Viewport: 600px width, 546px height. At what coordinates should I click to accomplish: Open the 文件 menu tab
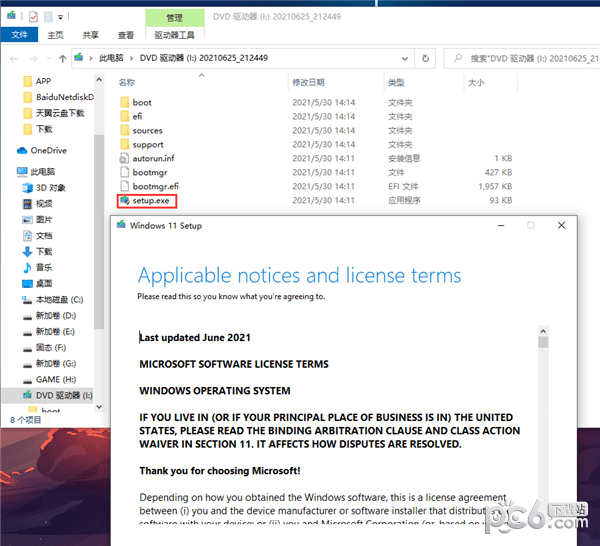(x=19, y=35)
